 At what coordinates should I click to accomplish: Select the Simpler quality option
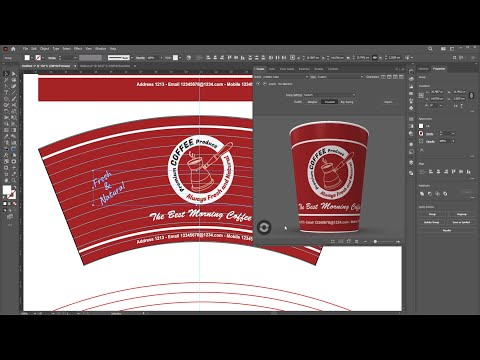[x=312, y=102]
